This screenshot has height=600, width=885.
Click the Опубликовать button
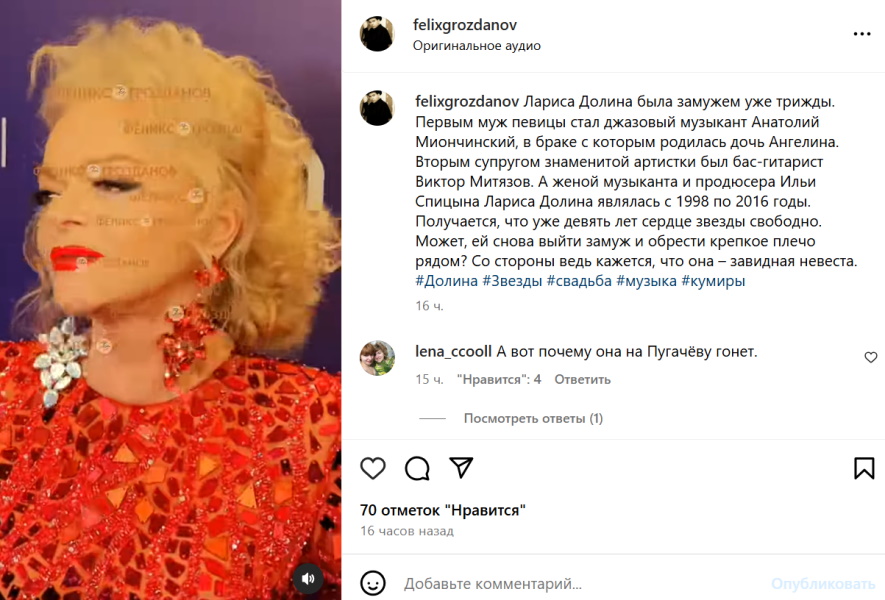pyautogui.click(x=823, y=584)
